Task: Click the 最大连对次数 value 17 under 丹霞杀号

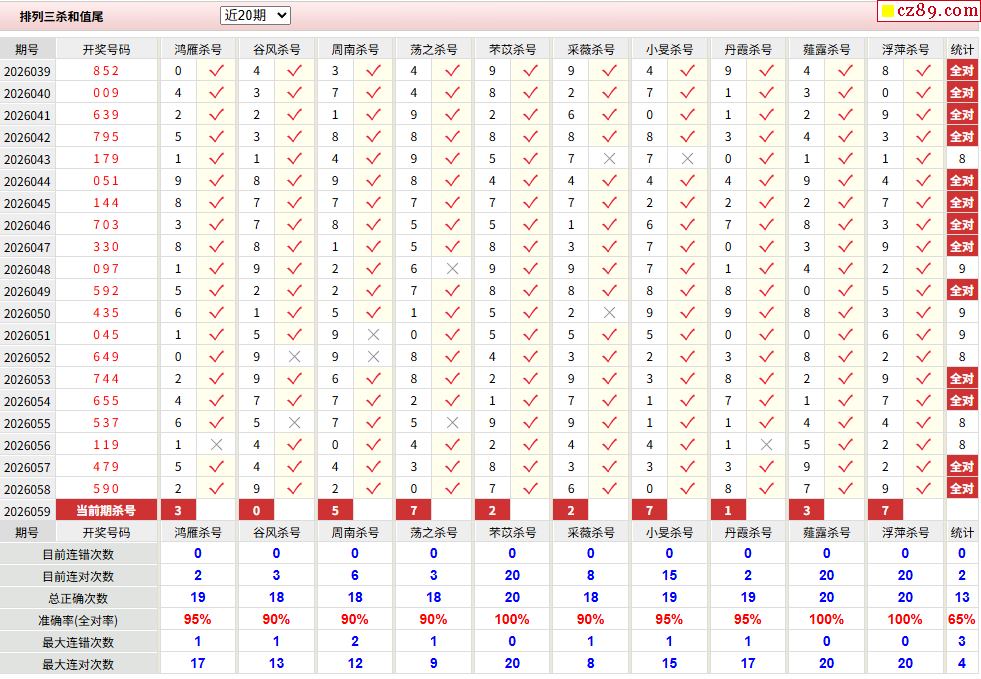Action: pyautogui.click(x=748, y=663)
